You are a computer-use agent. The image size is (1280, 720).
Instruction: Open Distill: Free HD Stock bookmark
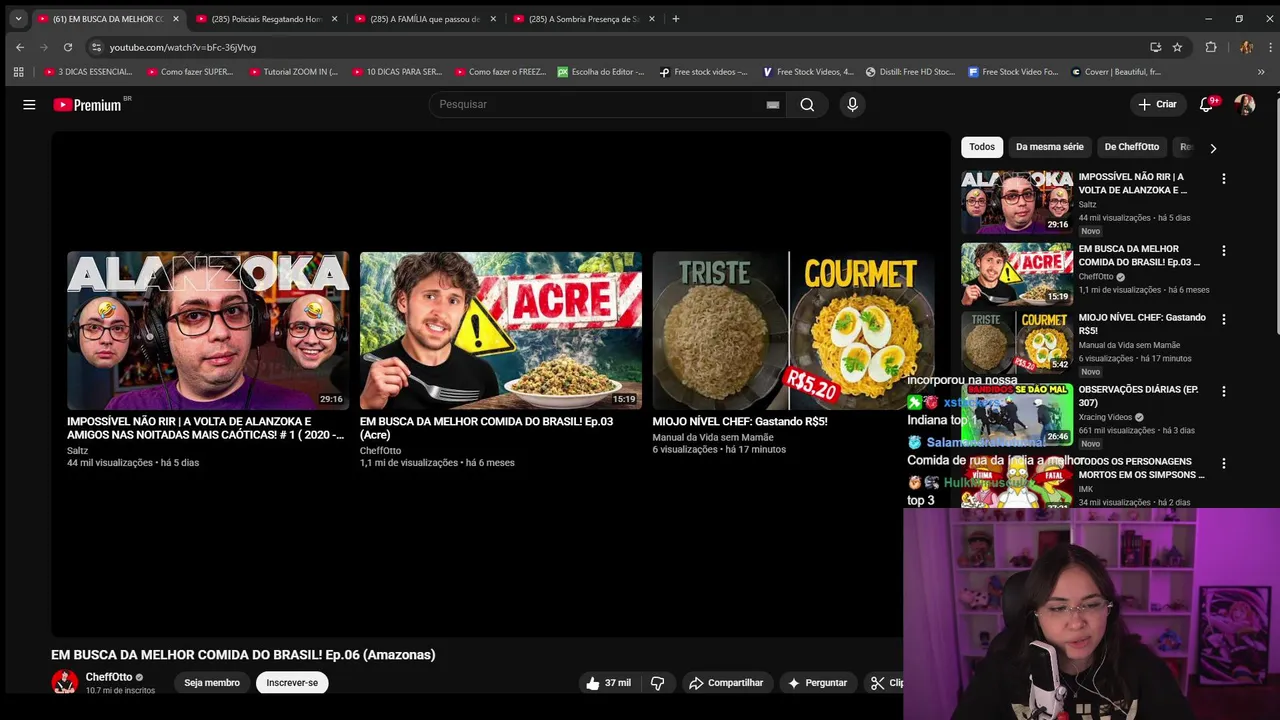(x=911, y=72)
